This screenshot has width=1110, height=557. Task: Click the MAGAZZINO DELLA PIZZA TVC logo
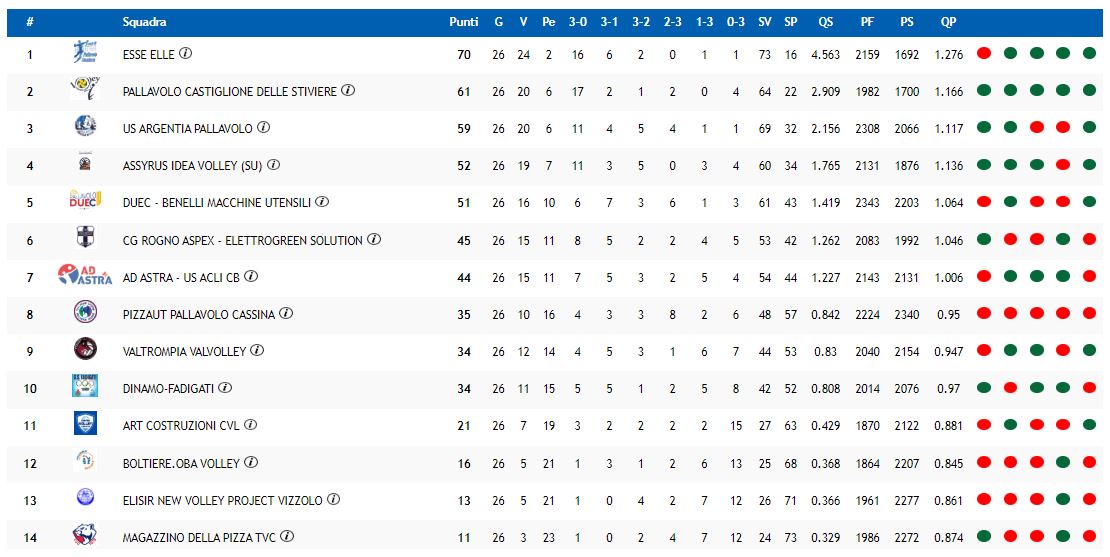tap(85, 535)
